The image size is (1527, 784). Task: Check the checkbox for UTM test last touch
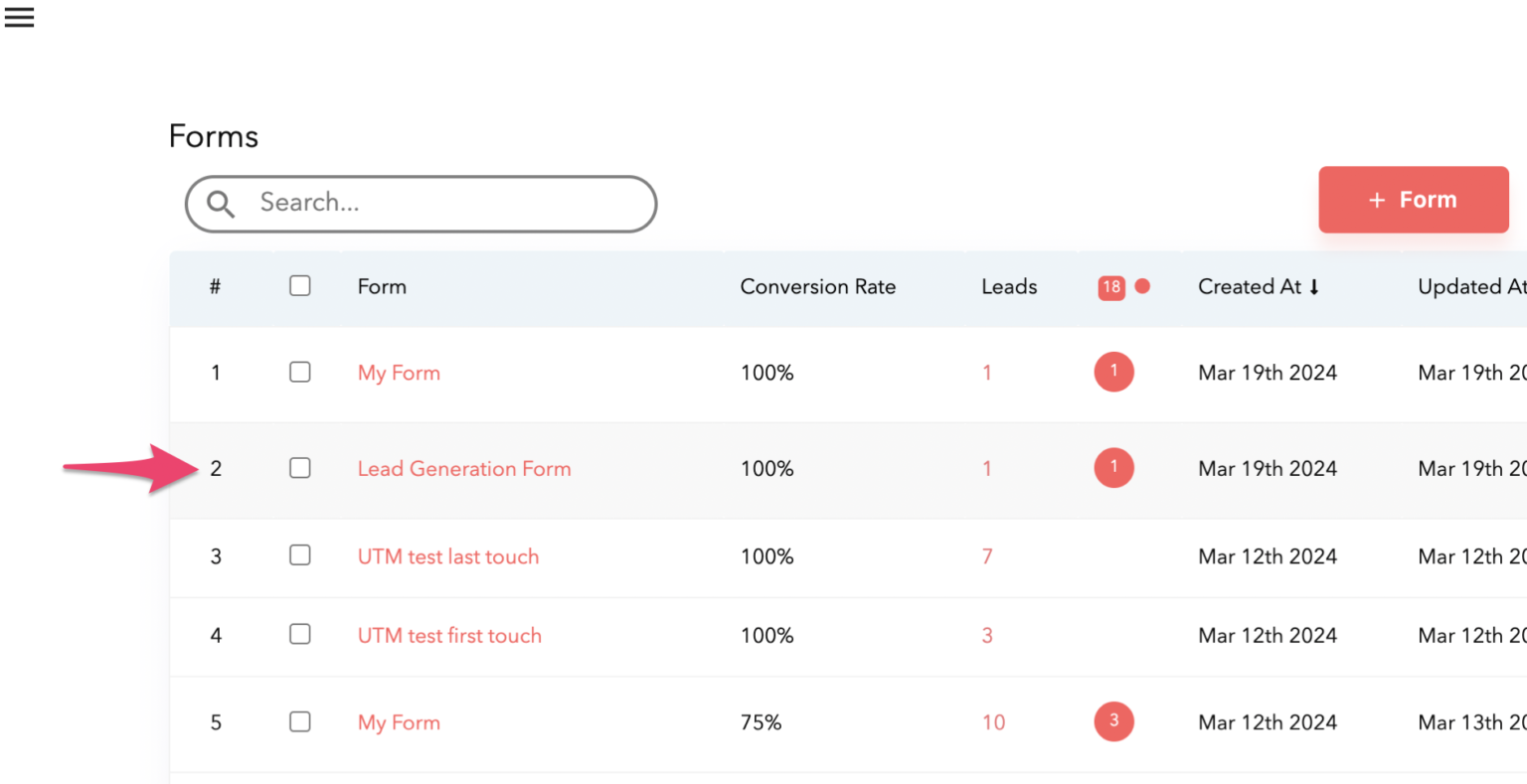(299, 555)
